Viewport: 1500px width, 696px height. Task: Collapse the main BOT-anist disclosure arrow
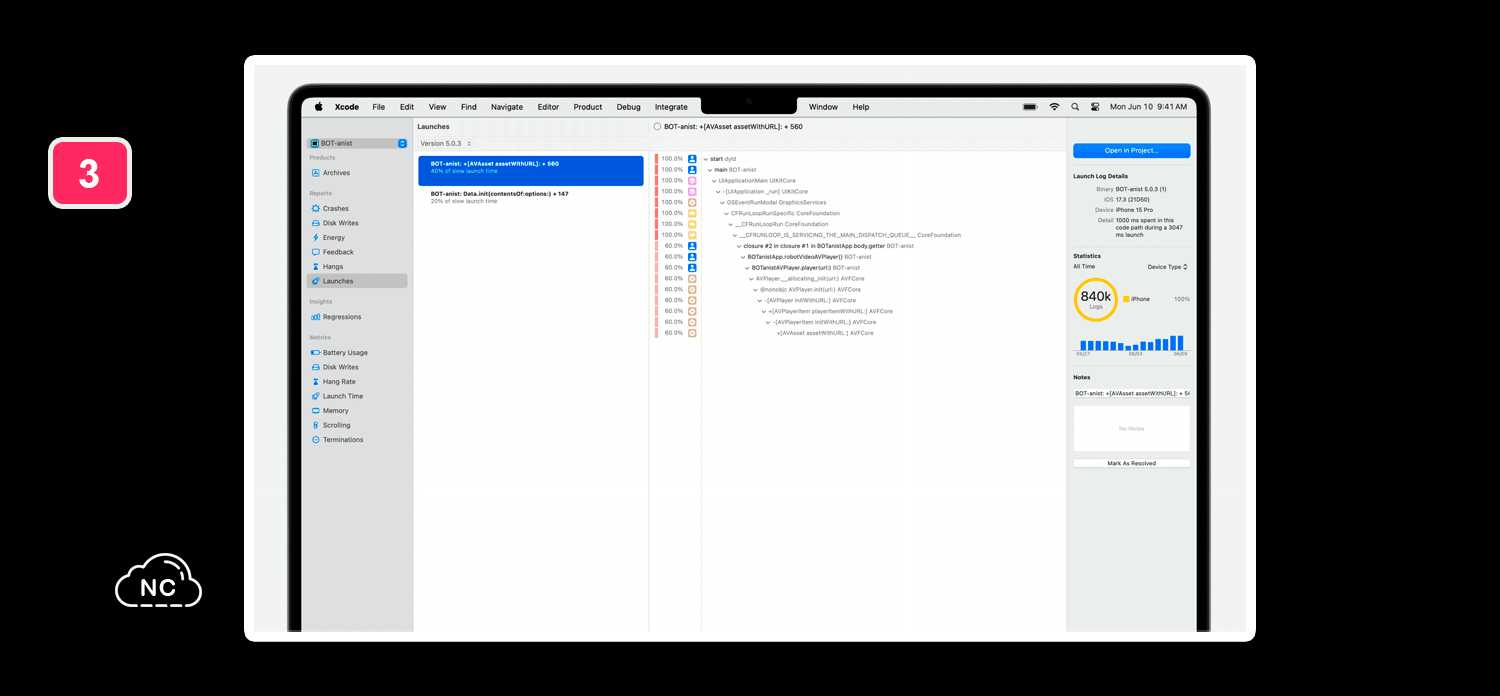coord(710,170)
